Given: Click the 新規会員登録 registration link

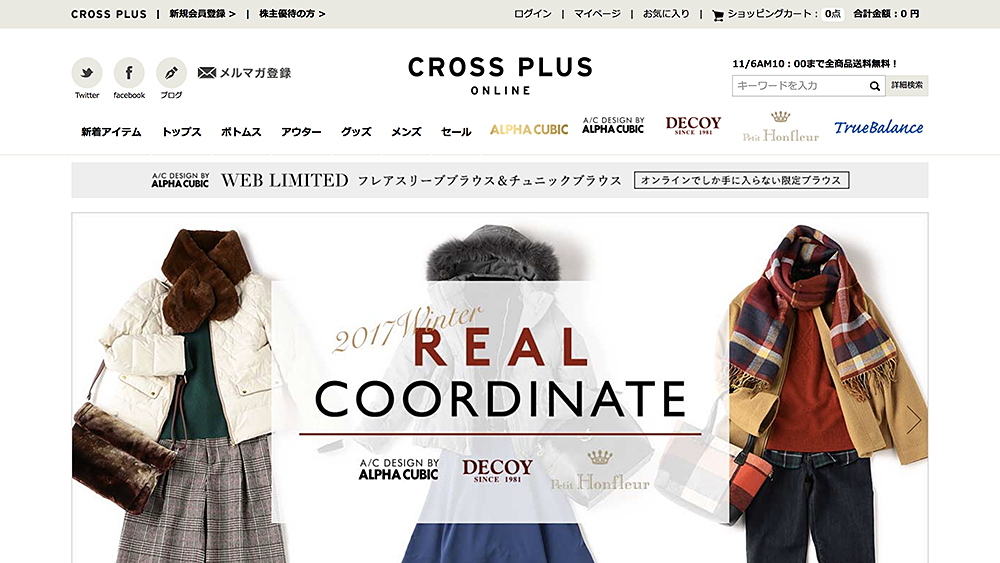Looking at the screenshot, I should [202, 13].
